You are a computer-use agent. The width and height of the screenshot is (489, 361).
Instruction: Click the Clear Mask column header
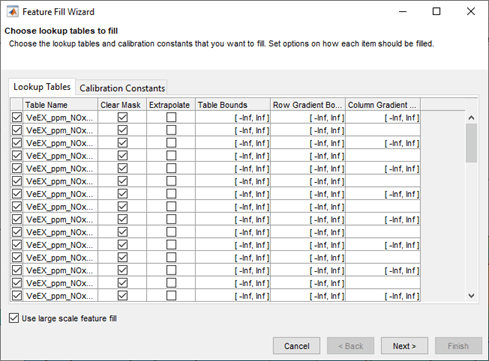pyautogui.click(x=122, y=105)
